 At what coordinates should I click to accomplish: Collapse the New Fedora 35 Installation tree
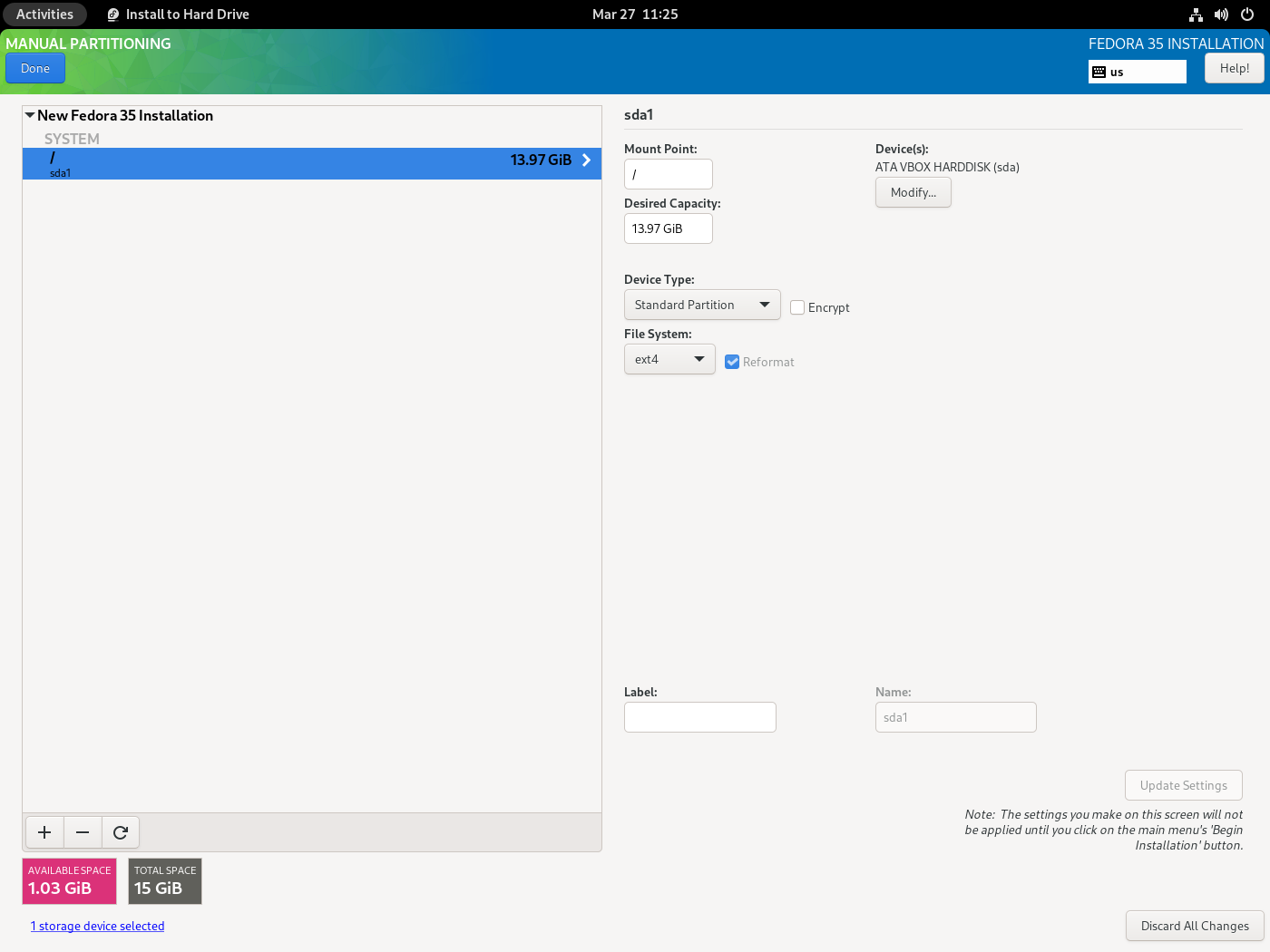click(30, 115)
